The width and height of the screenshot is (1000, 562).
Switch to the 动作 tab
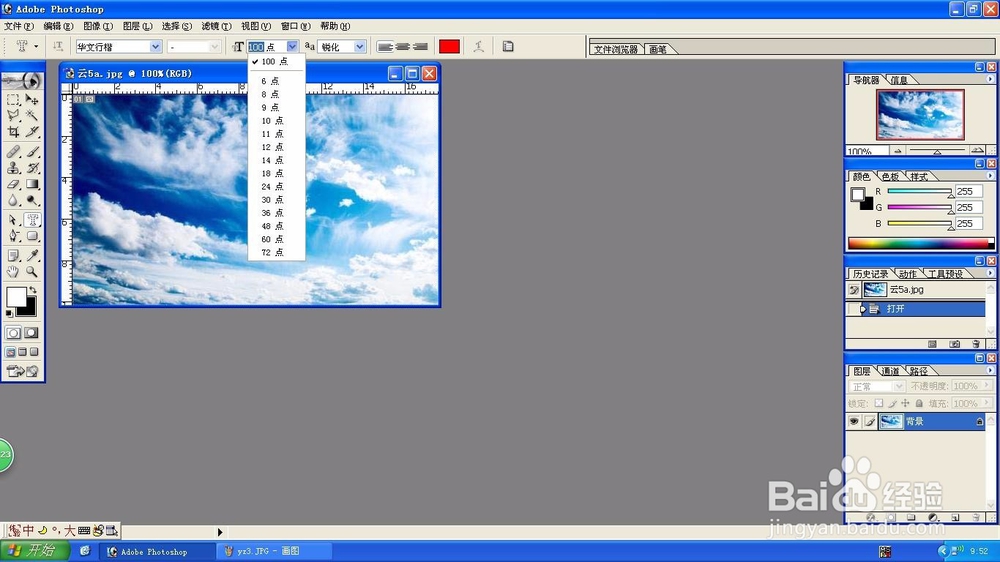[908, 274]
